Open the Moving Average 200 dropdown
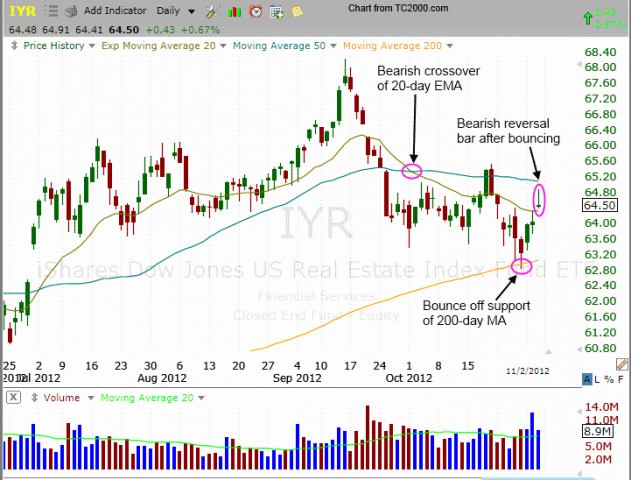This screenshot has height=480, width=631. point(450,46)
